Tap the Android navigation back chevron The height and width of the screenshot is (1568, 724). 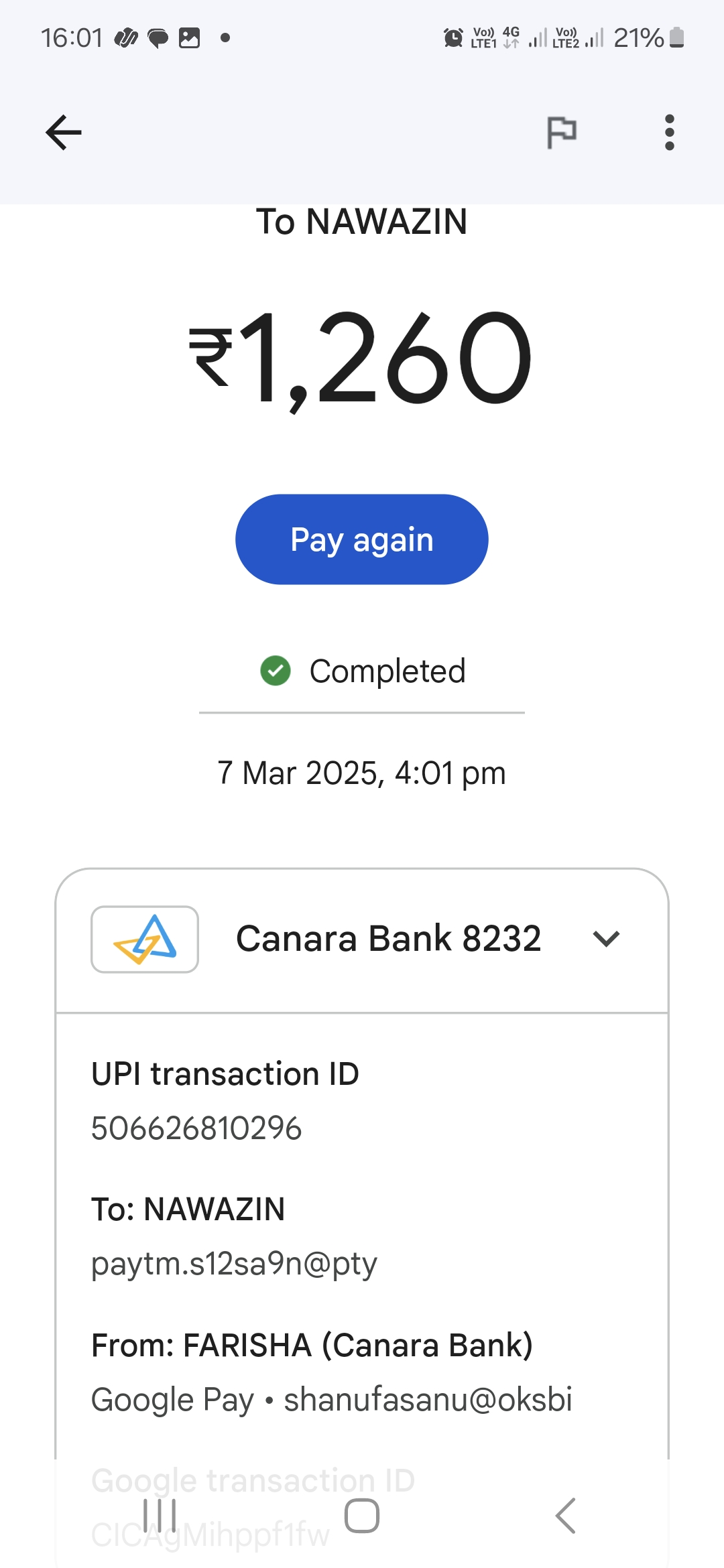pos(565,1516)
